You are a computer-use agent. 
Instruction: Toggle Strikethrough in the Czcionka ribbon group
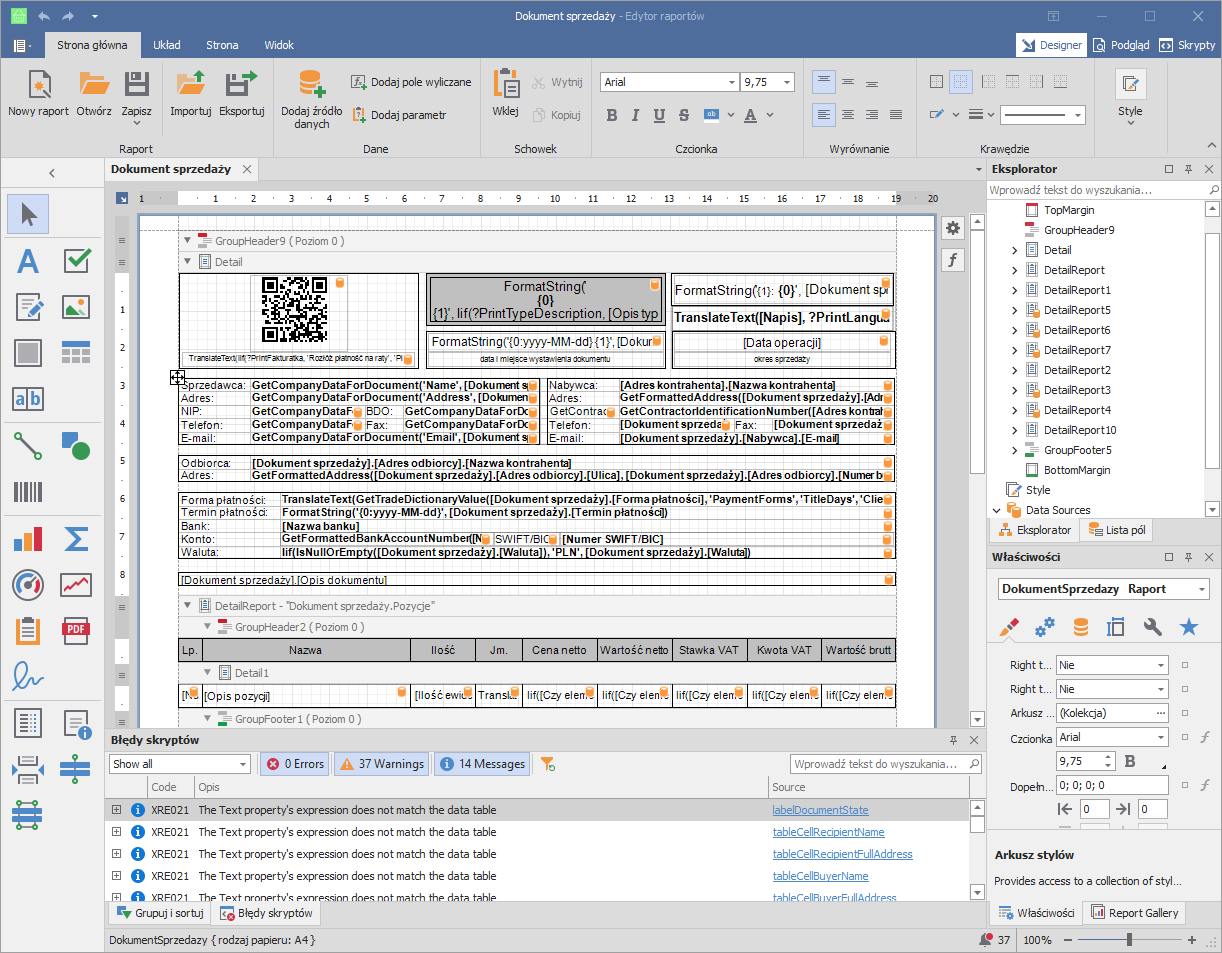pos(684,115)
